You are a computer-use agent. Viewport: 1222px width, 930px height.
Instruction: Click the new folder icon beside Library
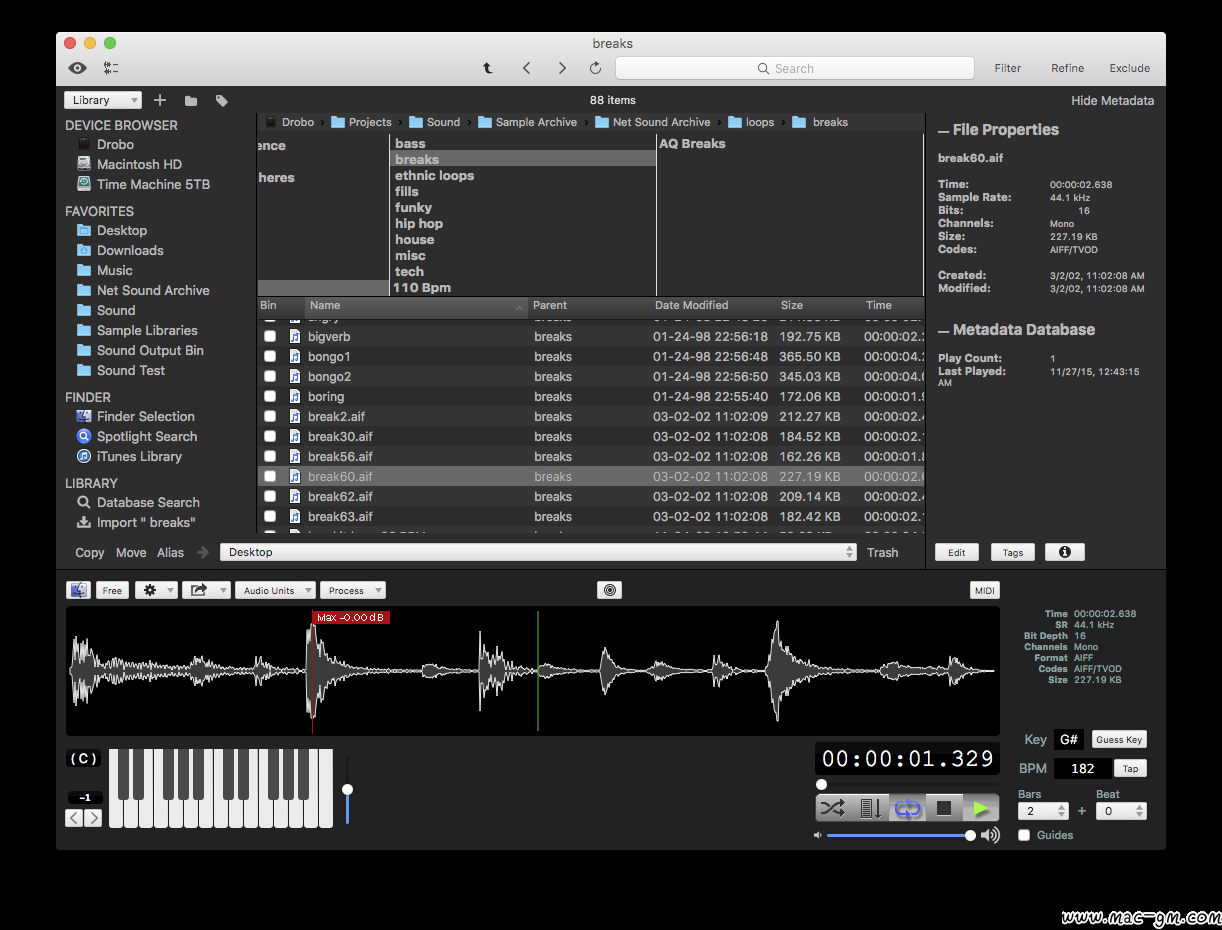[x=191, y=100]
